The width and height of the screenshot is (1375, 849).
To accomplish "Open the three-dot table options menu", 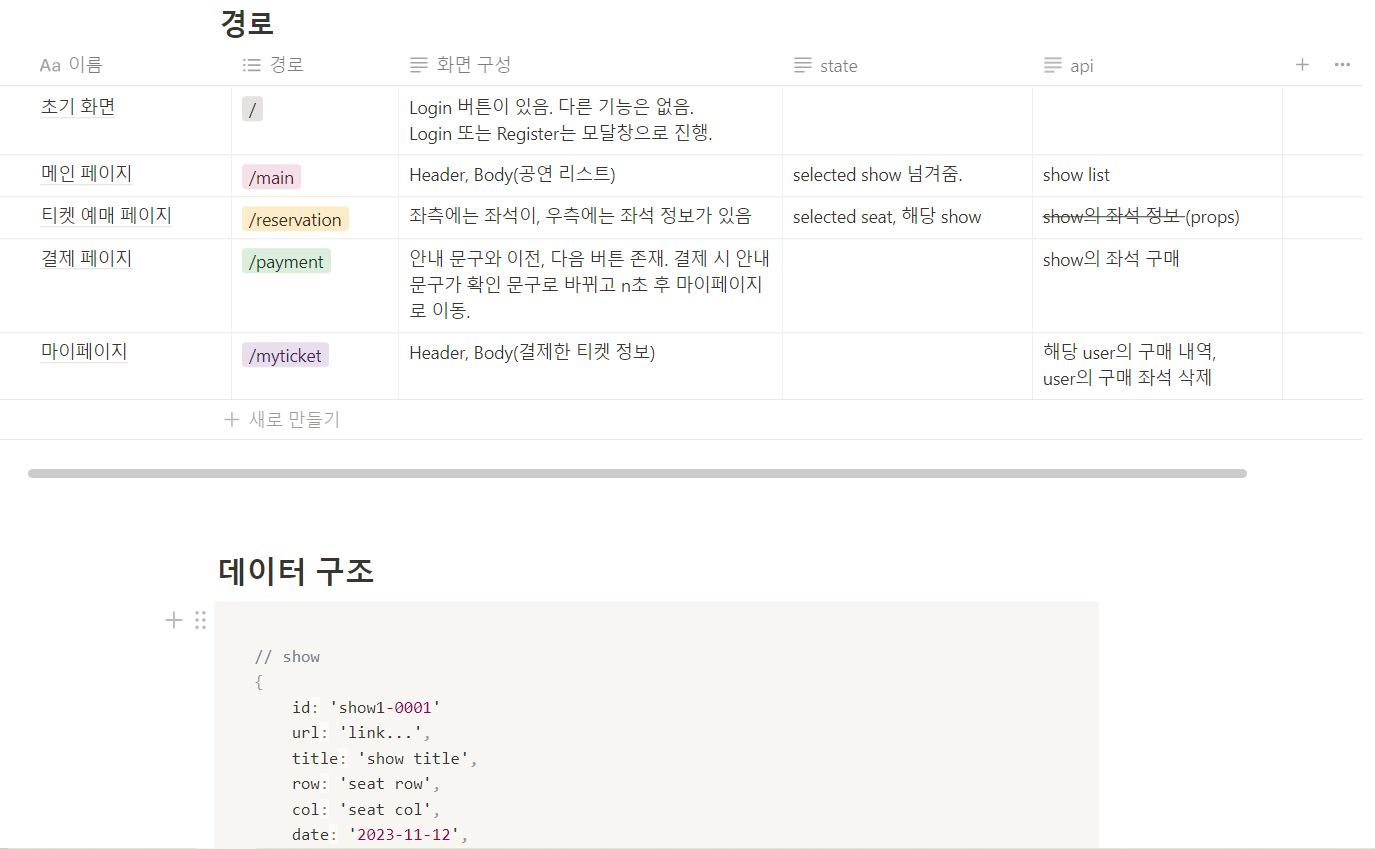I will click(x=1342, y=65).
